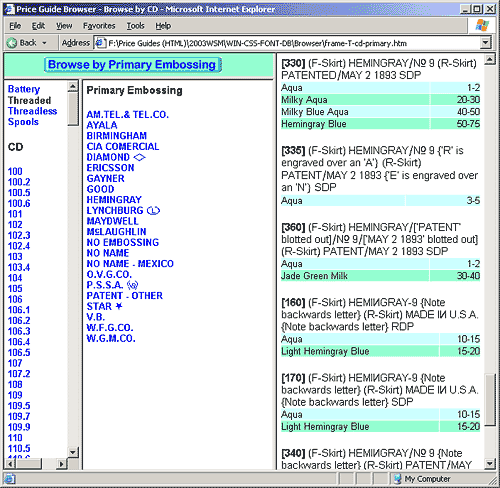This screenshot has height=488, width=500.
Task: Open GAYNER embossing link
Action: 105,179
